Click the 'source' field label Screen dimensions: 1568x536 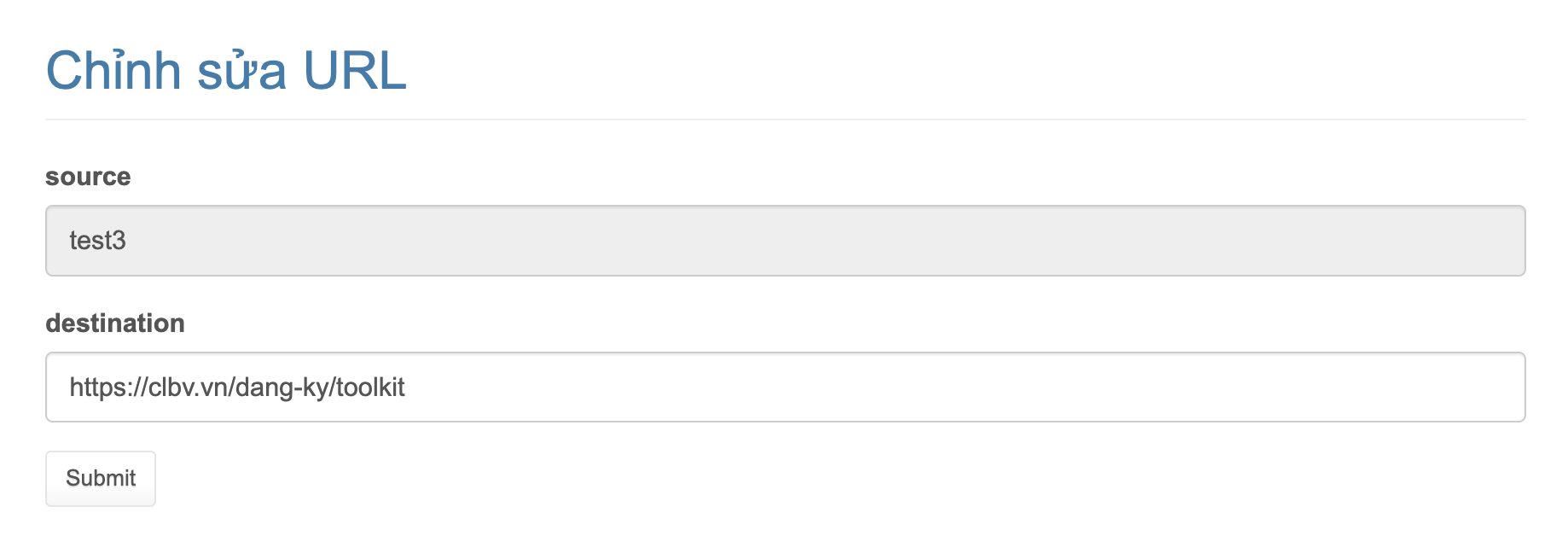point(88,177)
